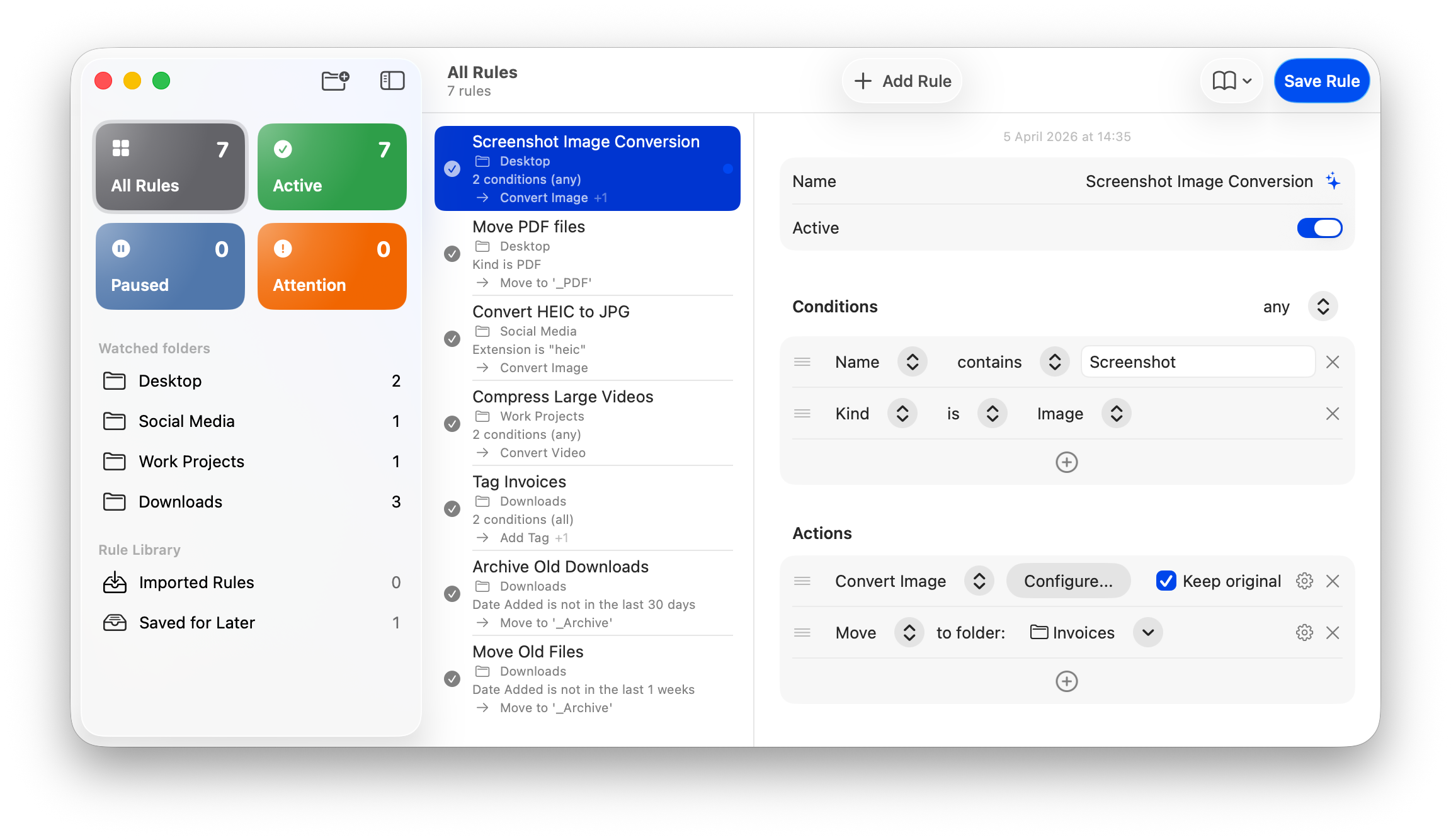
Task: Grab reorder handle of Convert Image action
Action: (x=802, y=581)
